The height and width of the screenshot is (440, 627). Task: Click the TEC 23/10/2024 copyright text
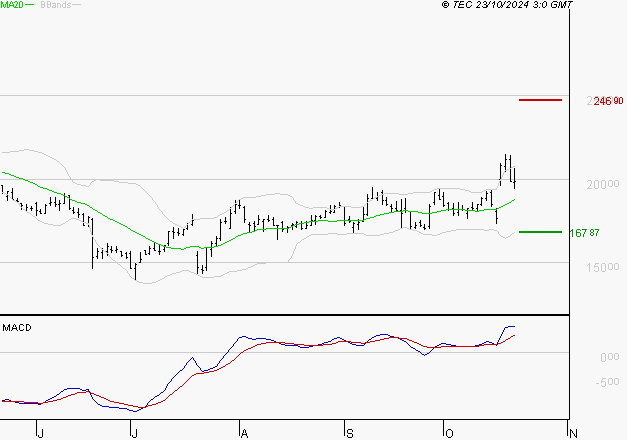tap(507, 5)
